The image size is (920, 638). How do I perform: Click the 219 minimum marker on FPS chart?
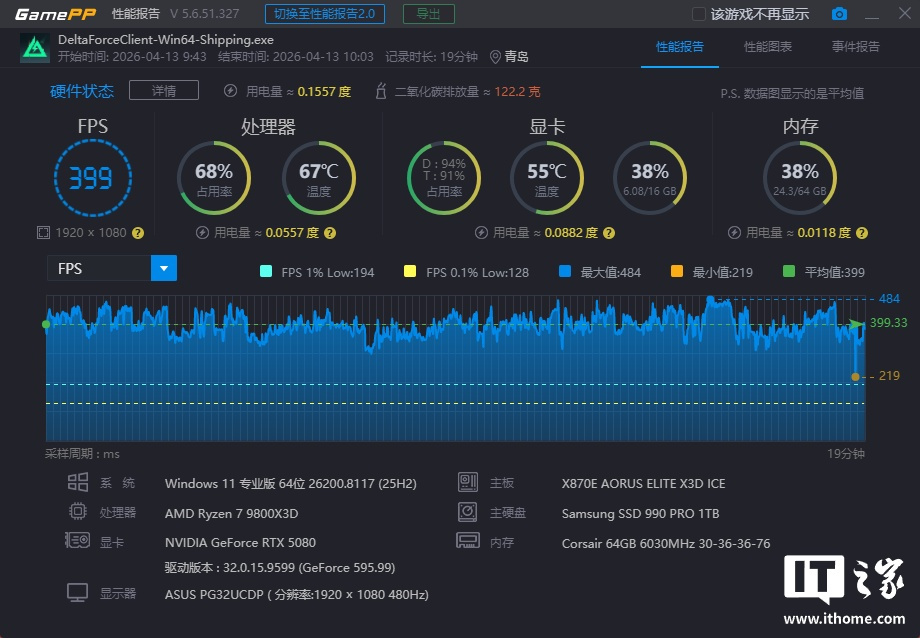[x=856, y=376]
